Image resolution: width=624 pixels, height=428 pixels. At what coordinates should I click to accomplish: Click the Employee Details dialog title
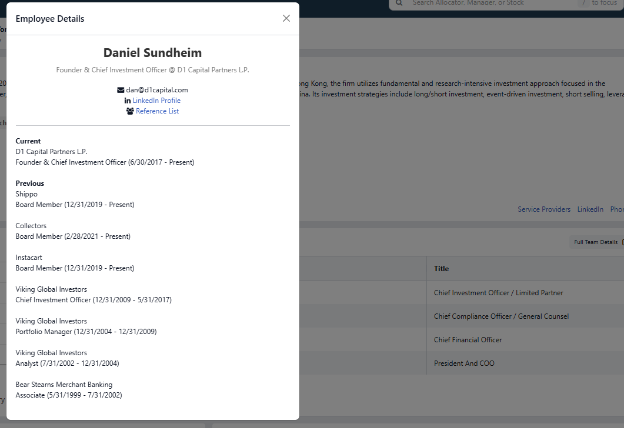[x=50, y=19]
